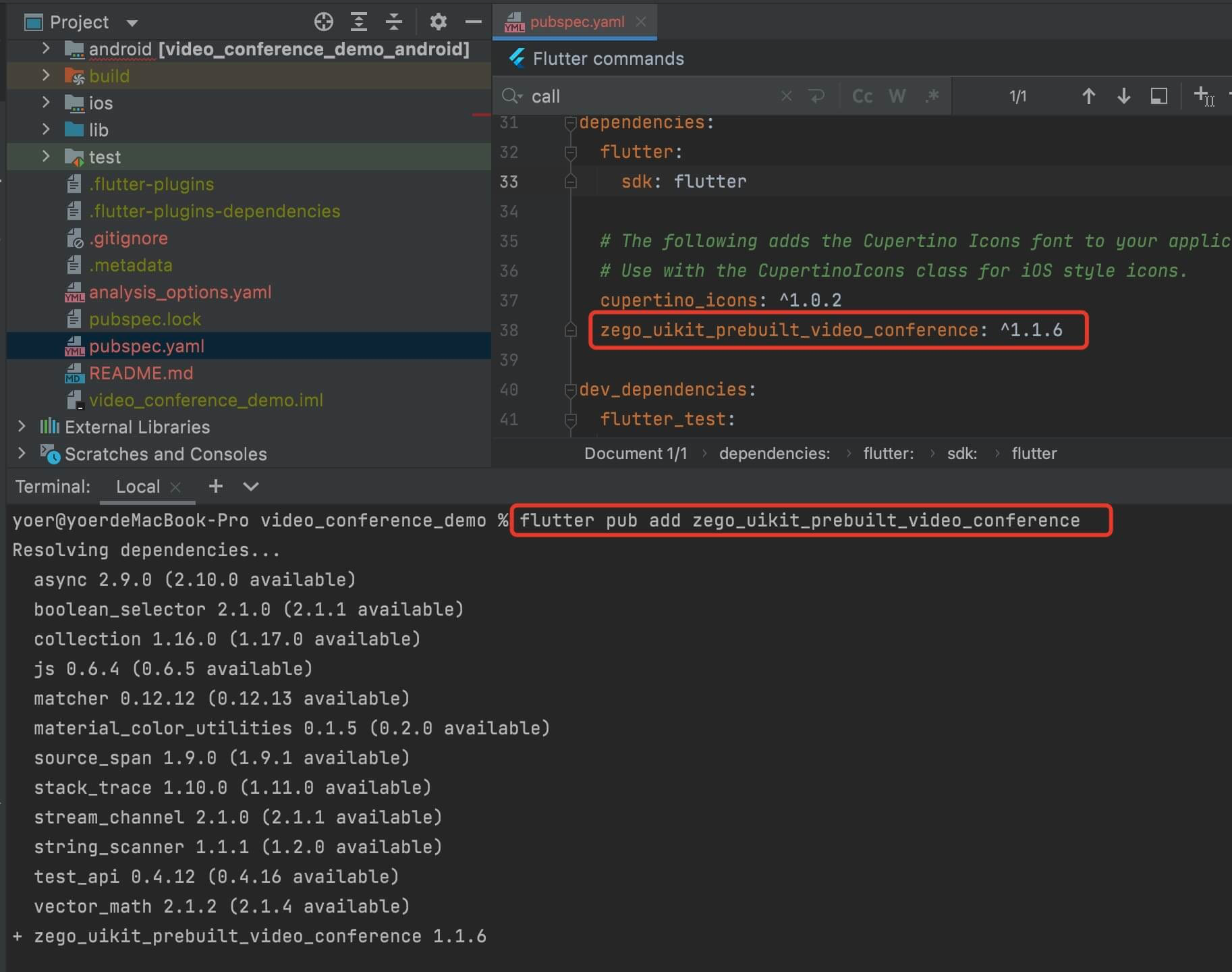Add a new terminal session
The image size is (1232, 972).
(216, 487)
